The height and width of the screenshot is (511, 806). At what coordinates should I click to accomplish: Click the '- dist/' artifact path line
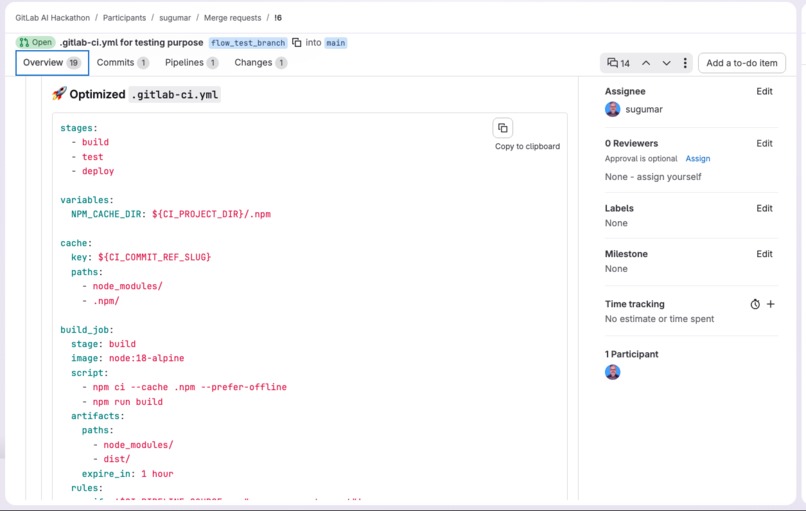(x=112, y=459)
